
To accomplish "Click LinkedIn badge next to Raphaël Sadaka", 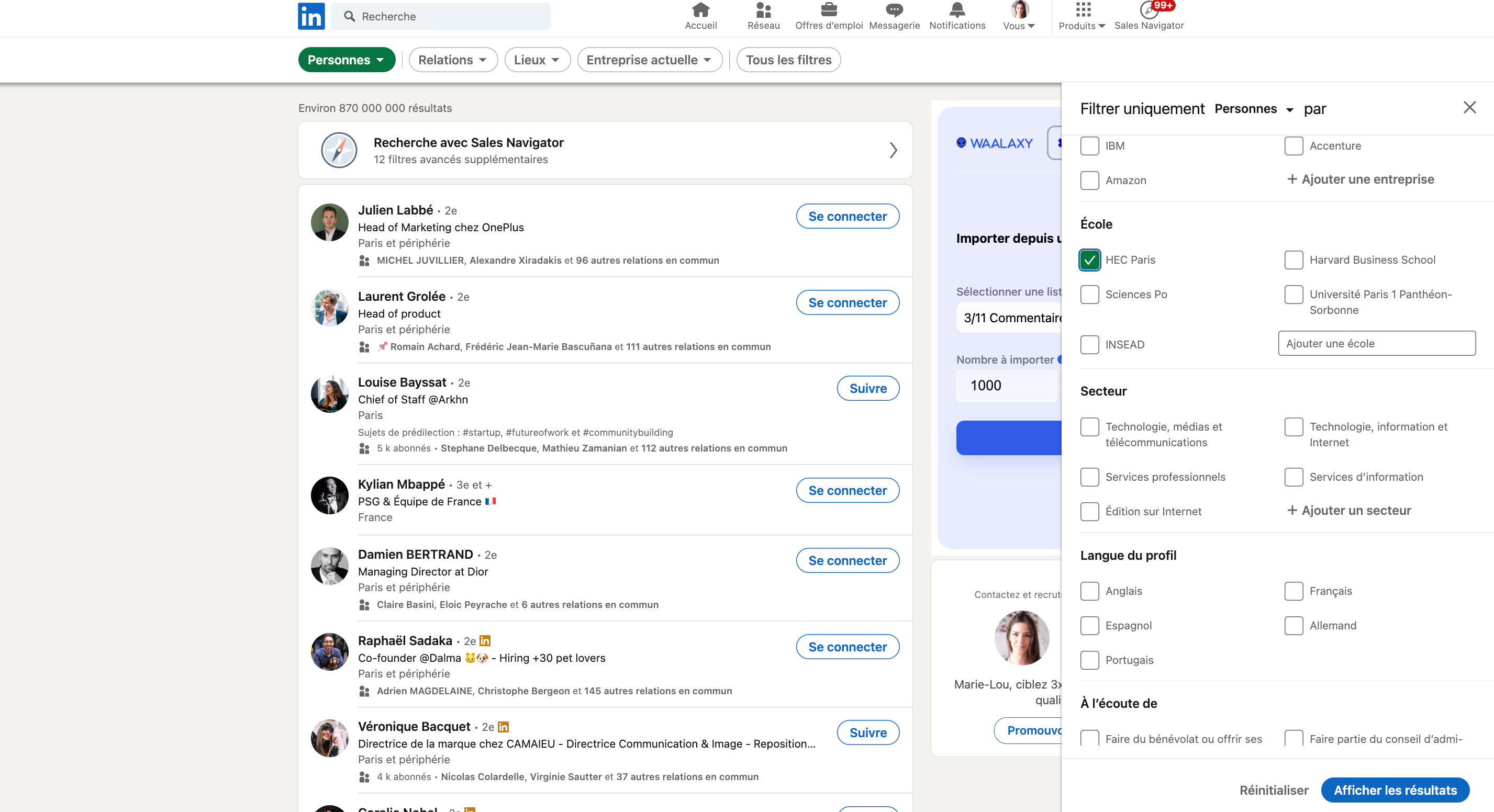I will tap(485, 640).
